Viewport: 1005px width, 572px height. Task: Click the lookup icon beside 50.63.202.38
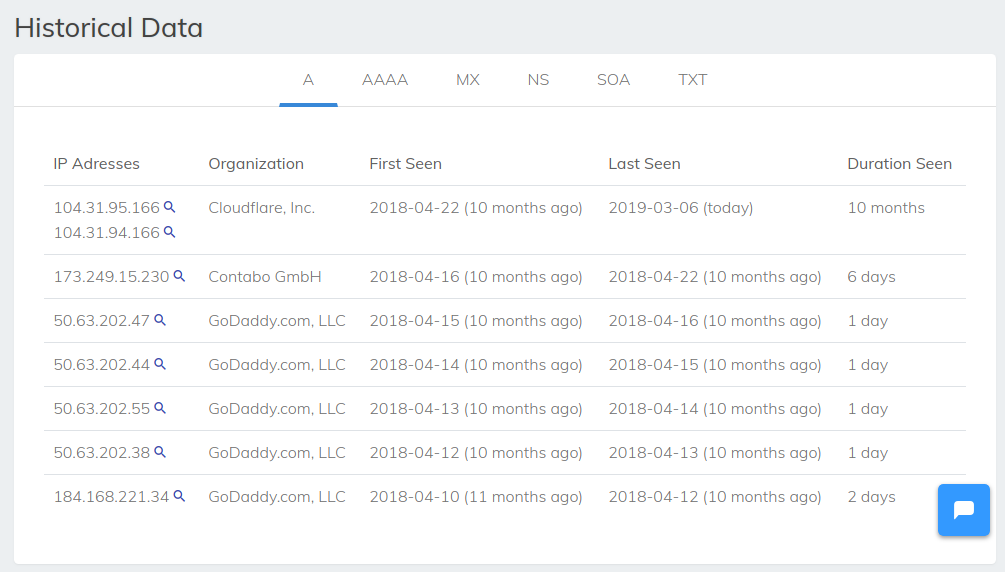(x=160, y=452)
